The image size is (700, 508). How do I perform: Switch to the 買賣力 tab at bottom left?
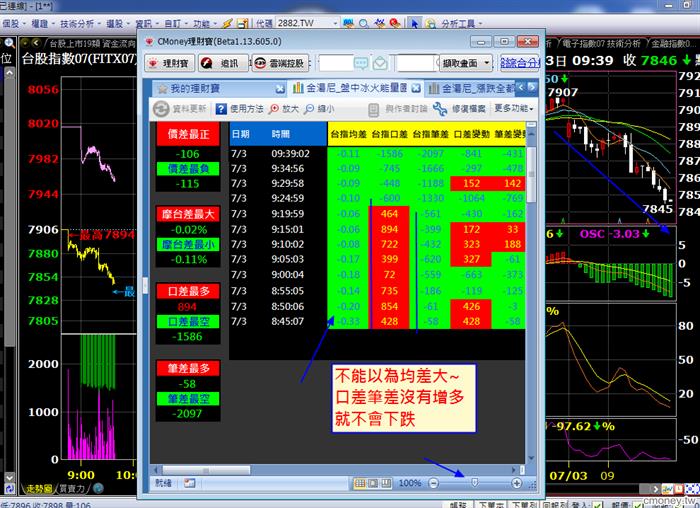tap(72, 489)
